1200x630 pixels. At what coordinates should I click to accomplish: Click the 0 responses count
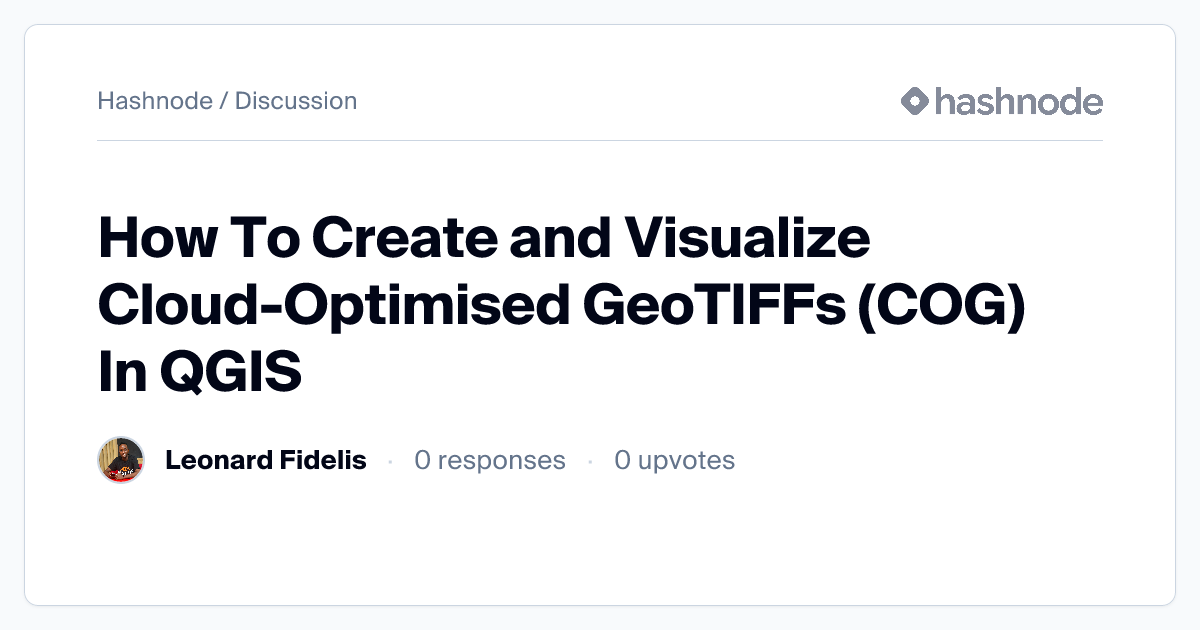(x=490, y=460)
